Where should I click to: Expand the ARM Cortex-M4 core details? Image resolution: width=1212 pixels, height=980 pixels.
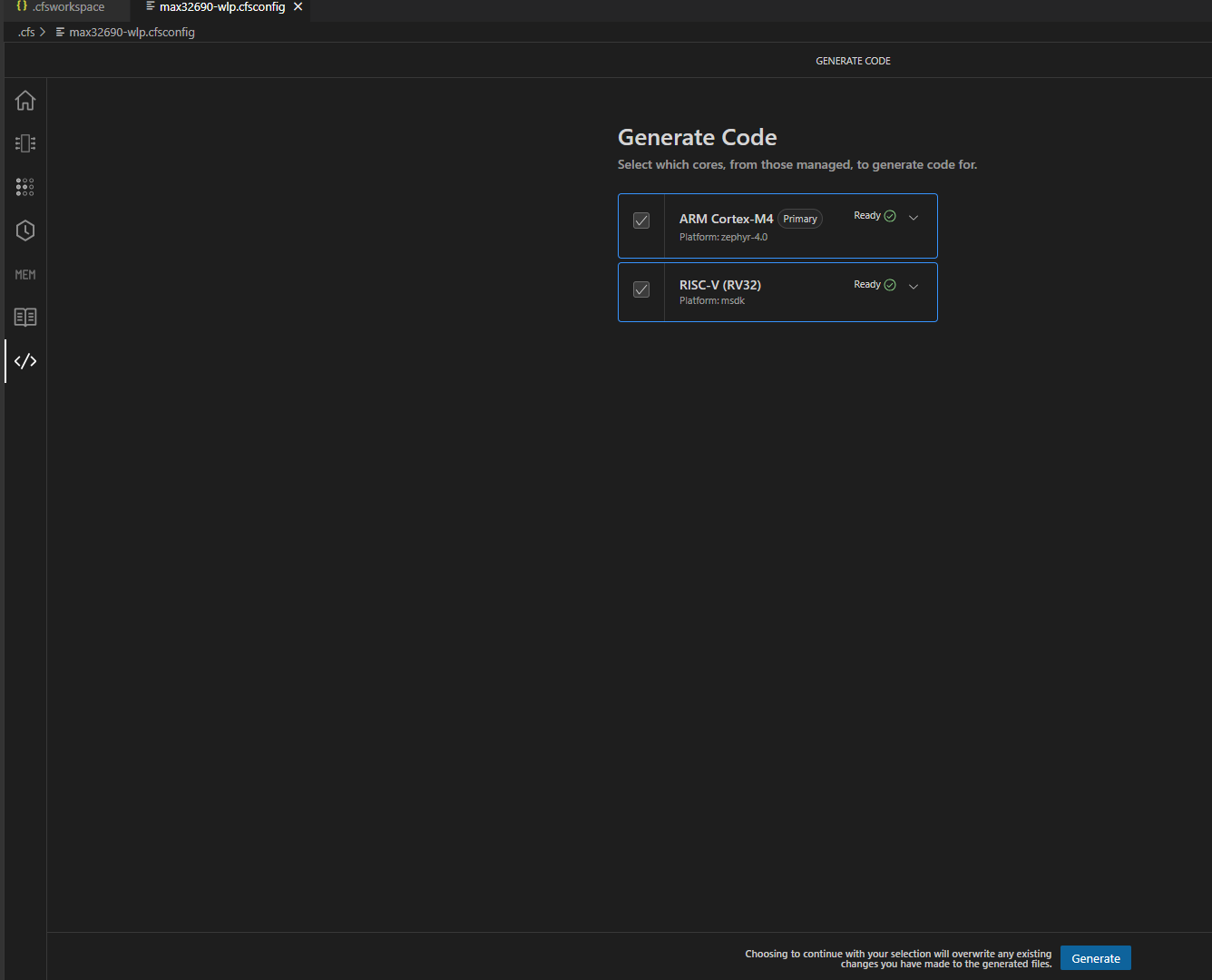click(x=914, y=218)
